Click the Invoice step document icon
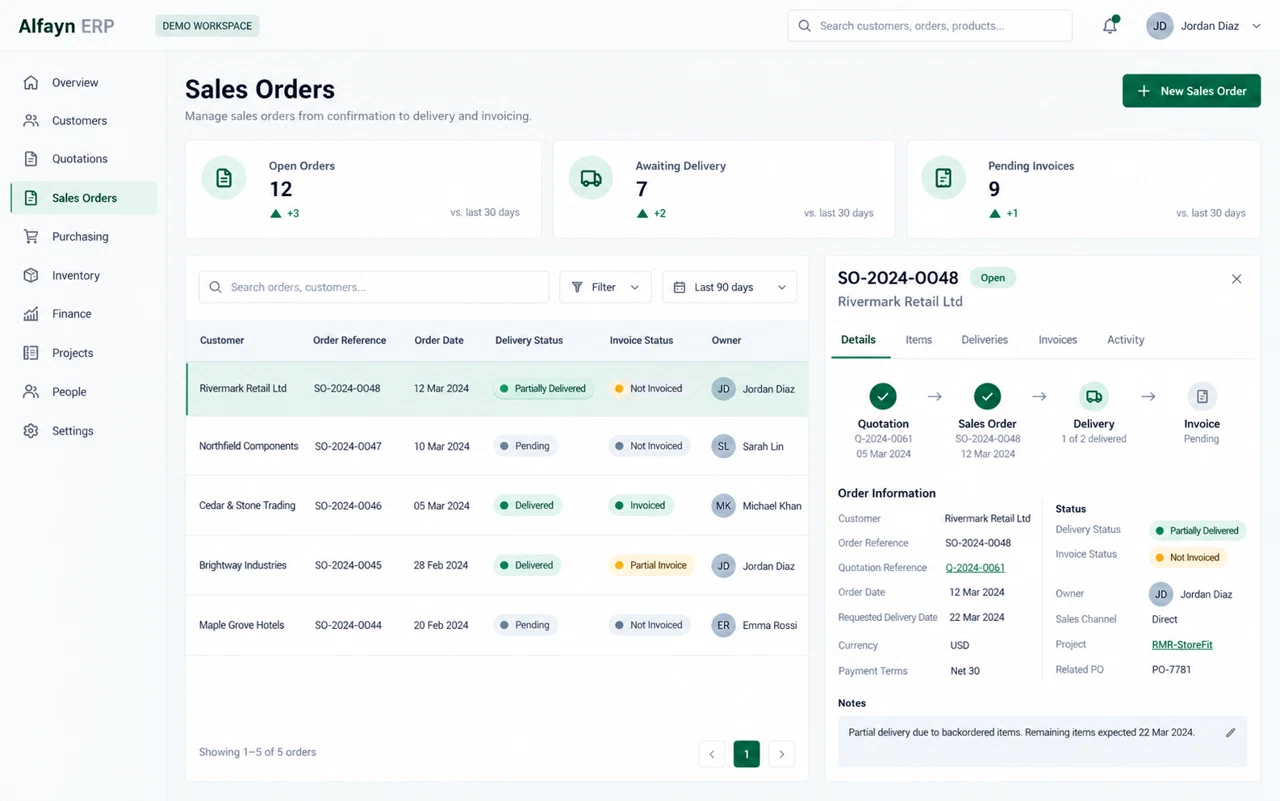 1202,397
